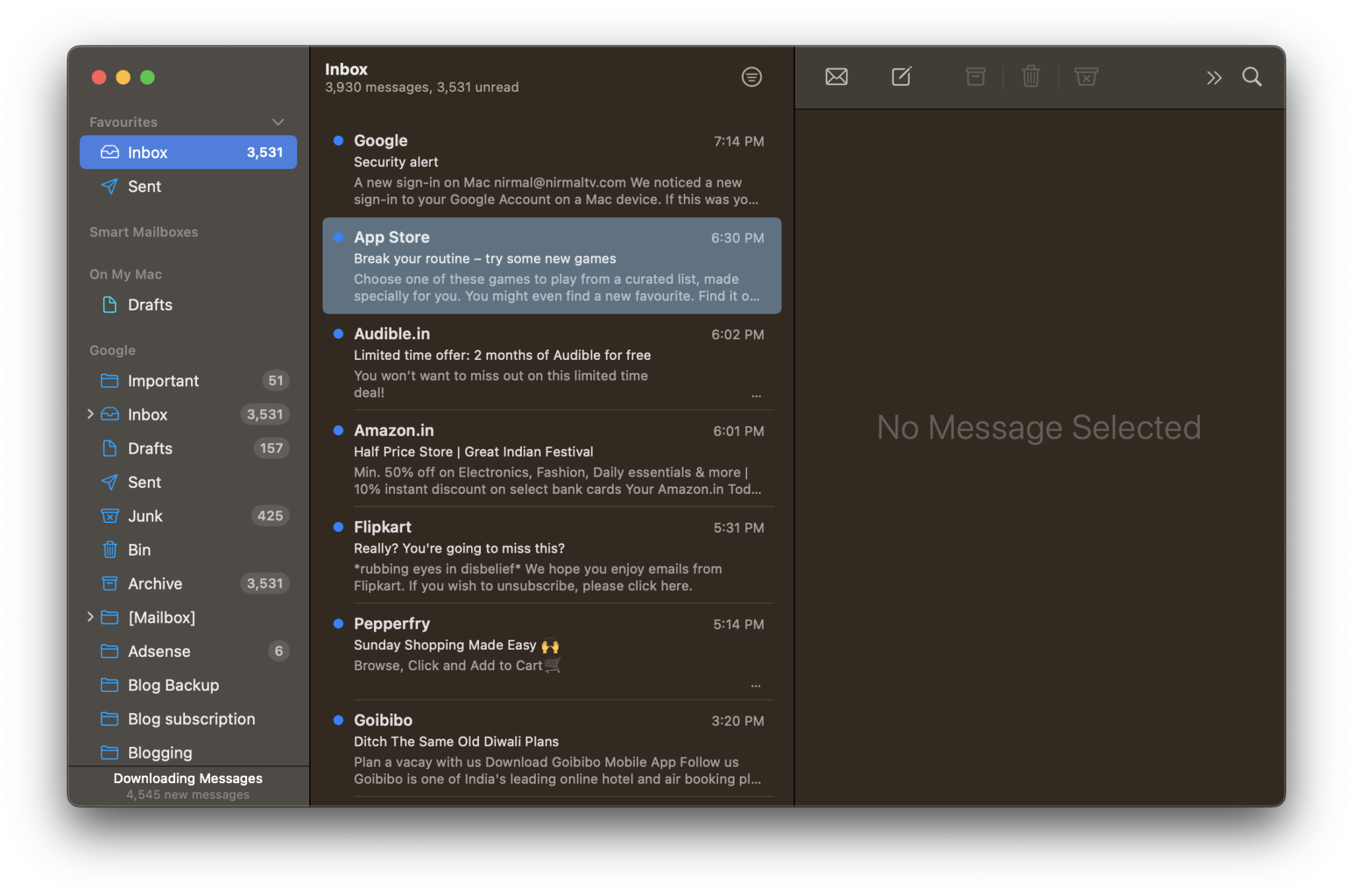Toggle the message filter icon
Viewport: 1353px width, 896px height.
[x=751, y=77]
